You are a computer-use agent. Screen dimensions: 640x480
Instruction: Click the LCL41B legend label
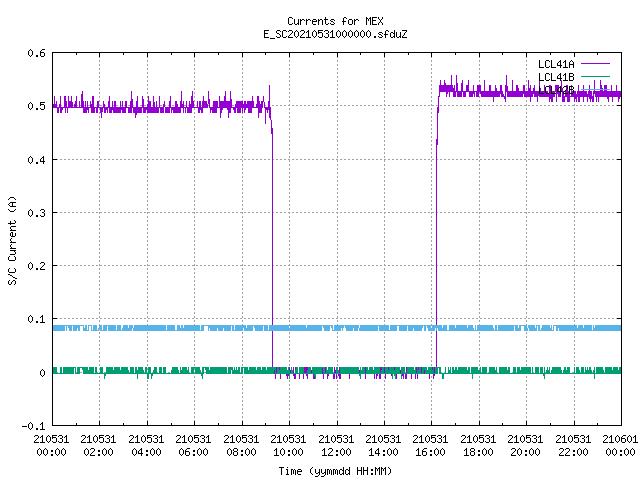coord(556,77)
